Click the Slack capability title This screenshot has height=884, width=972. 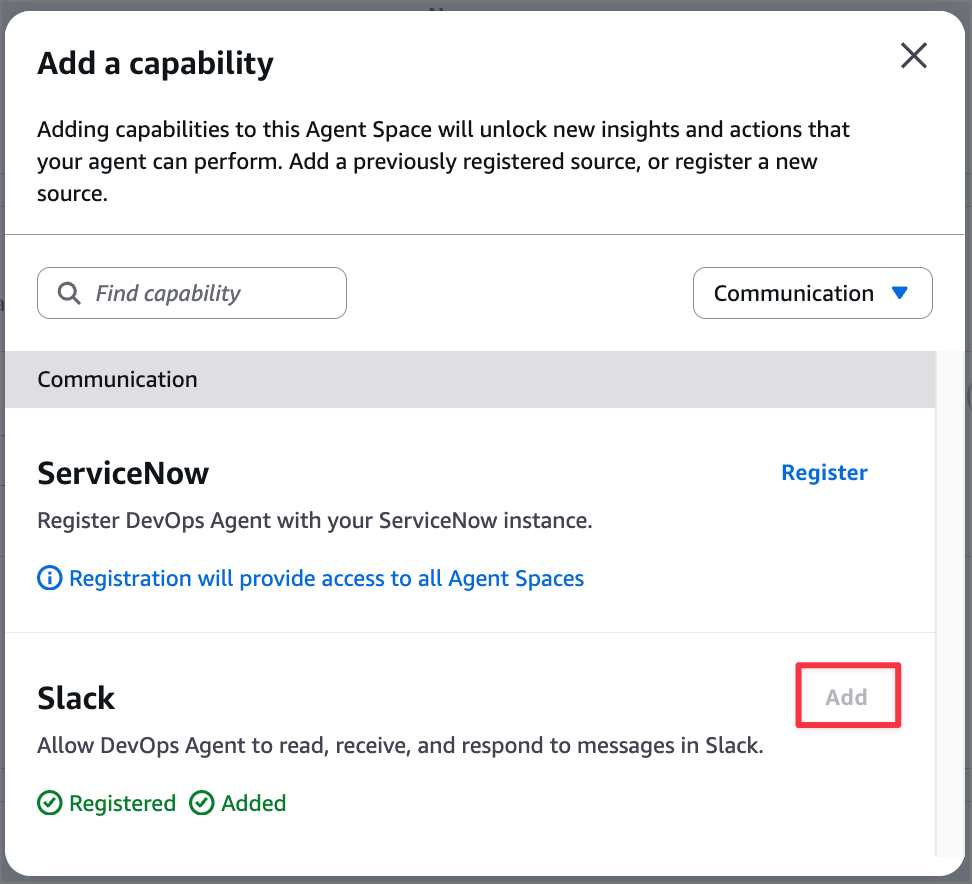pyautogui.click(x=76, y=697)
